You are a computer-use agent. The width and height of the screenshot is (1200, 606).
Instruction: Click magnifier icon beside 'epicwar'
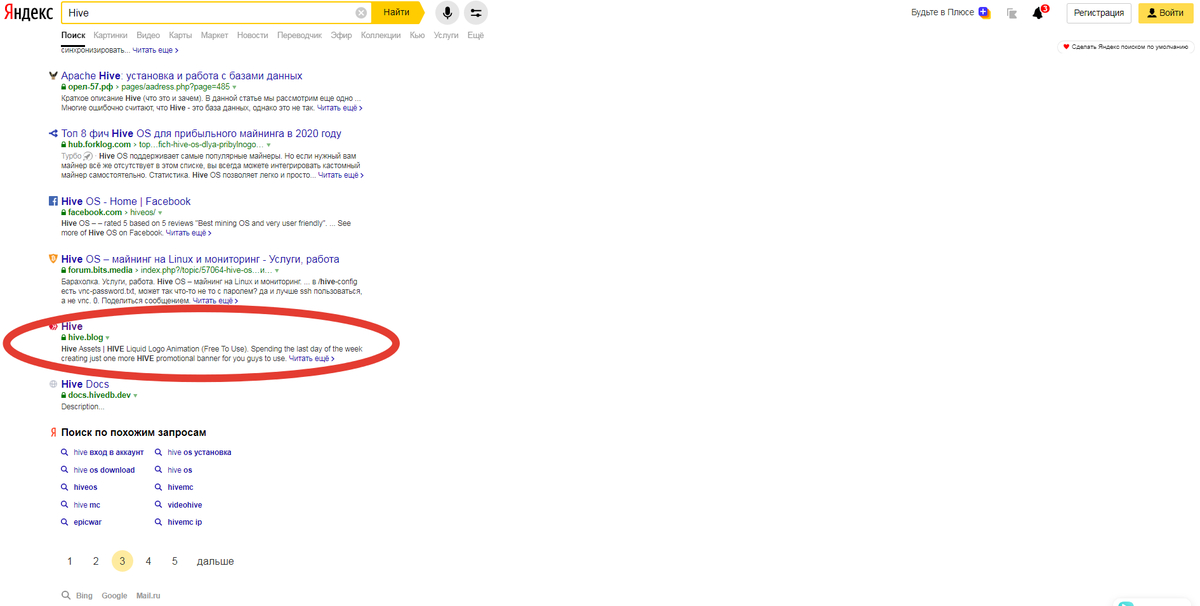point(65,522)
